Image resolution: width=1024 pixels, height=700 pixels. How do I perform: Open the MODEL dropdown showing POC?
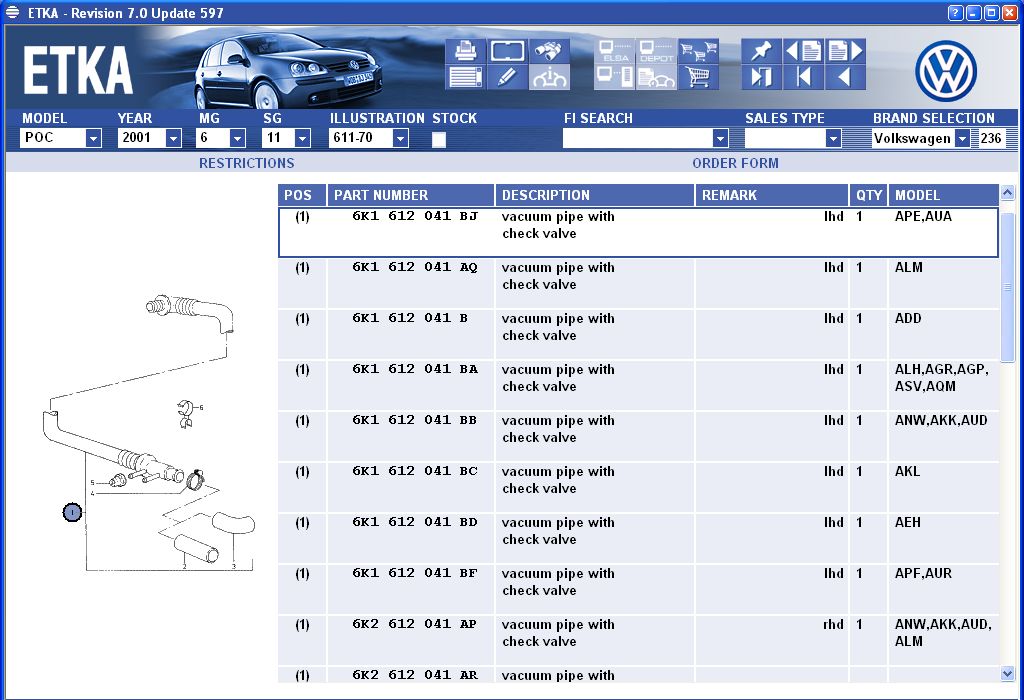pos(93,139)
